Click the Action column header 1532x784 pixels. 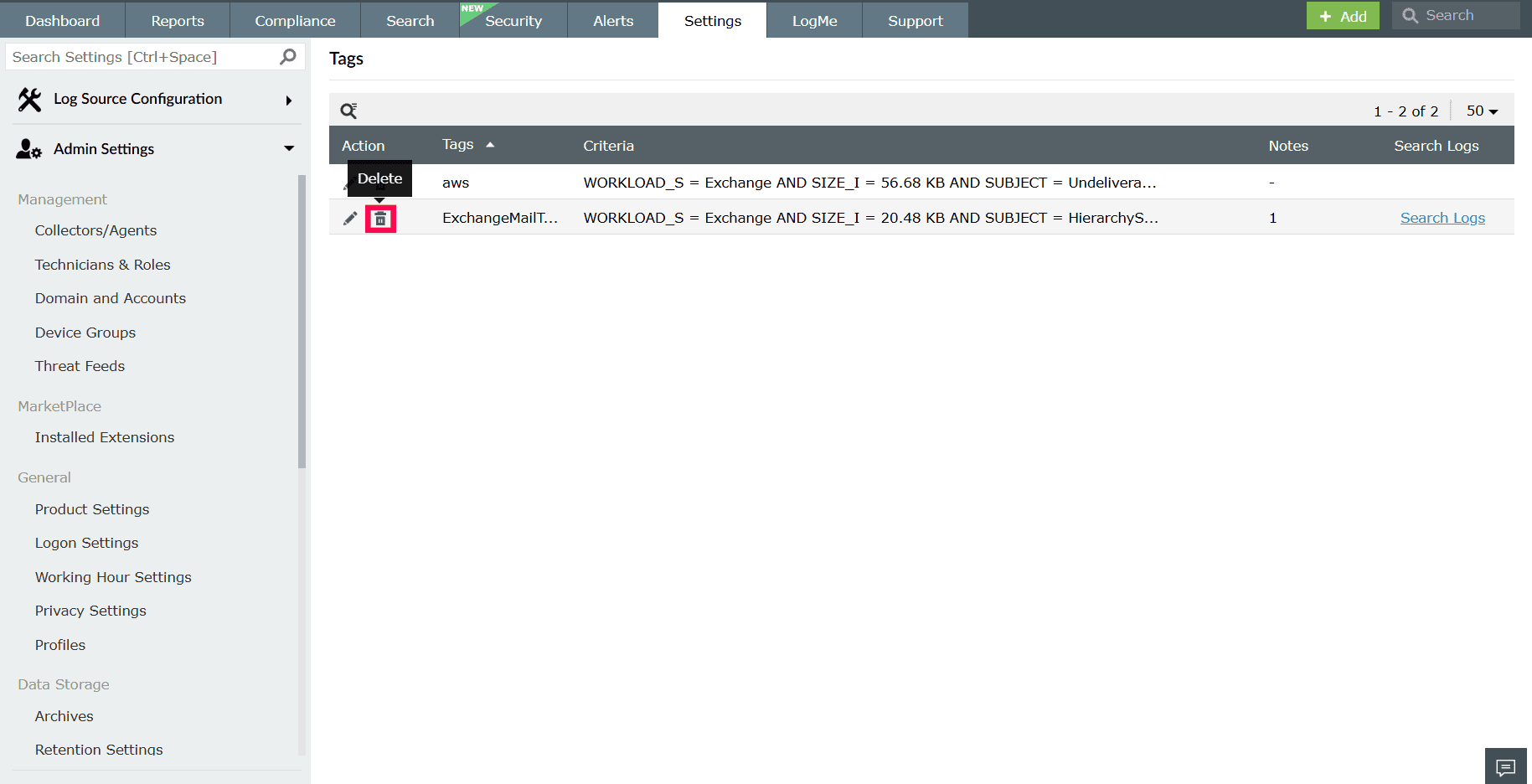(364, 146)
